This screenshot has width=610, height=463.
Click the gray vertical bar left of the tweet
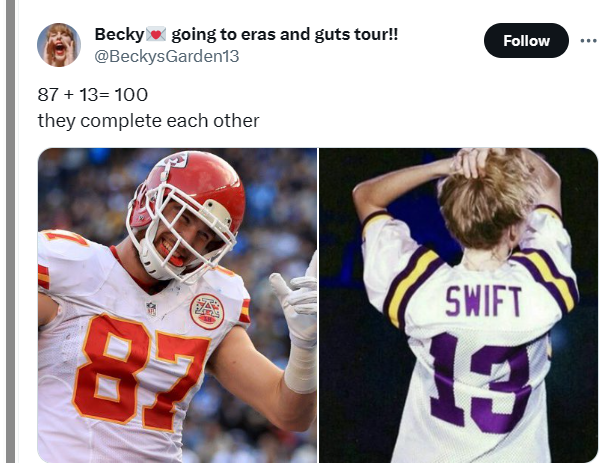(10, 231)
